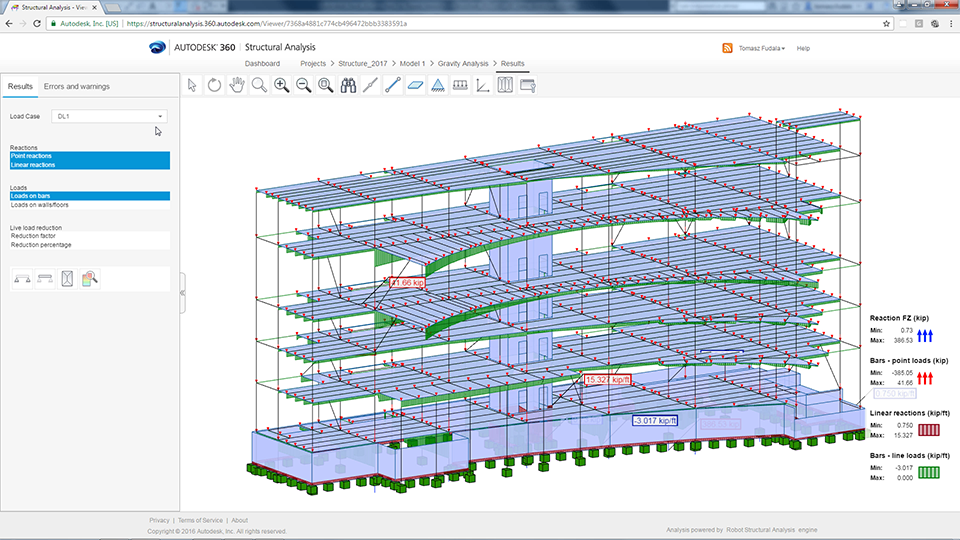
Task: Click the zoom in magnifier
Action: pos(281,86)
